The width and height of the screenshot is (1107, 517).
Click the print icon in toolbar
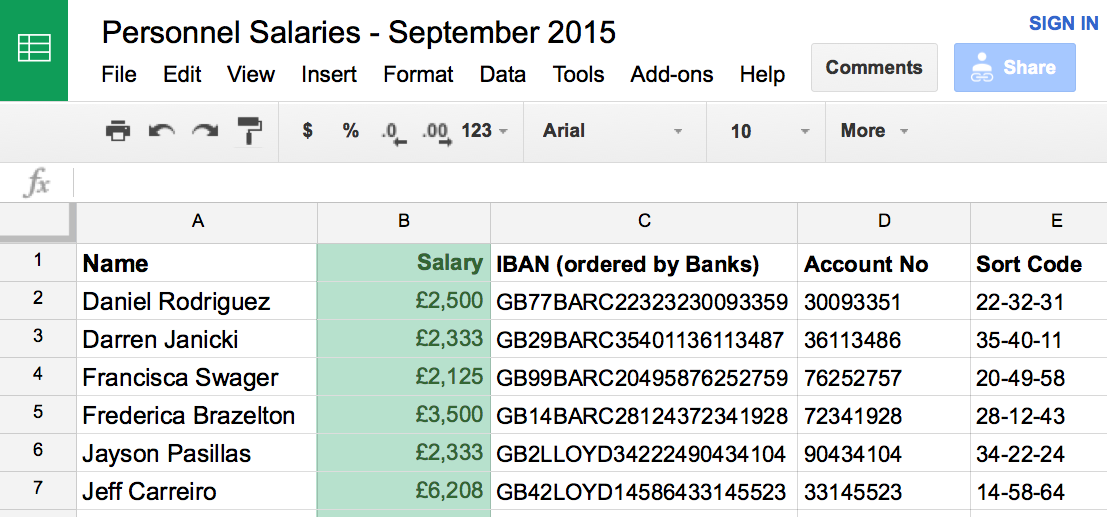pyautogui.click(x=118, y=130)
